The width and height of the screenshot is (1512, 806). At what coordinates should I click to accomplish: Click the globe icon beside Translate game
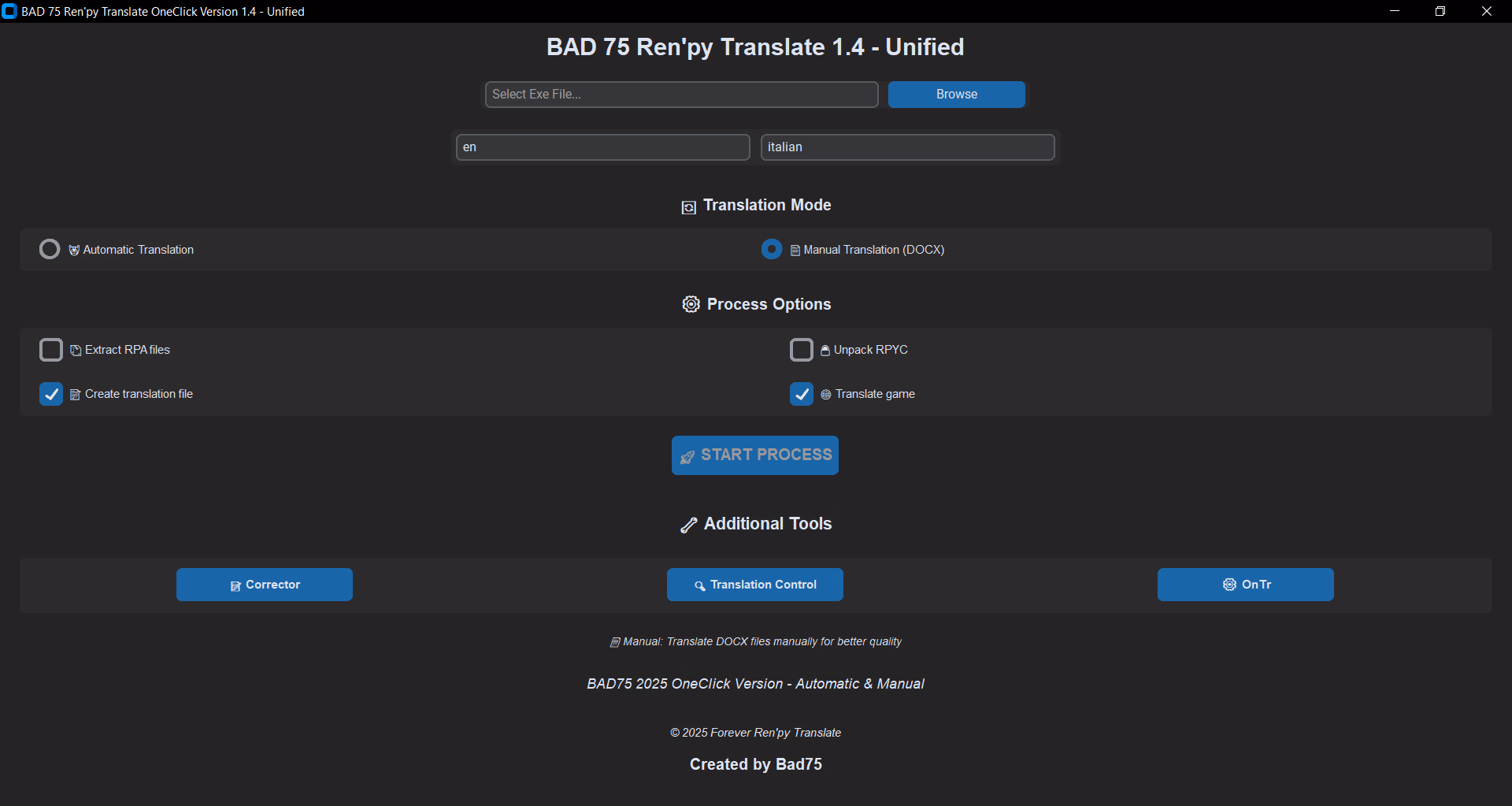tap(825, 395)
